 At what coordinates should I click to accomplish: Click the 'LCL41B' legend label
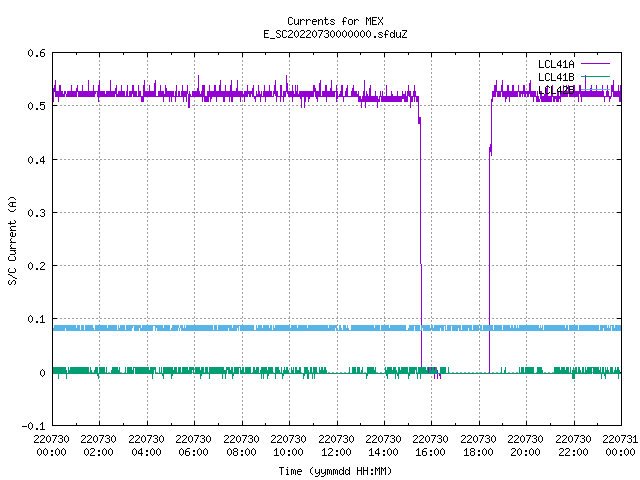pos(556,77)
